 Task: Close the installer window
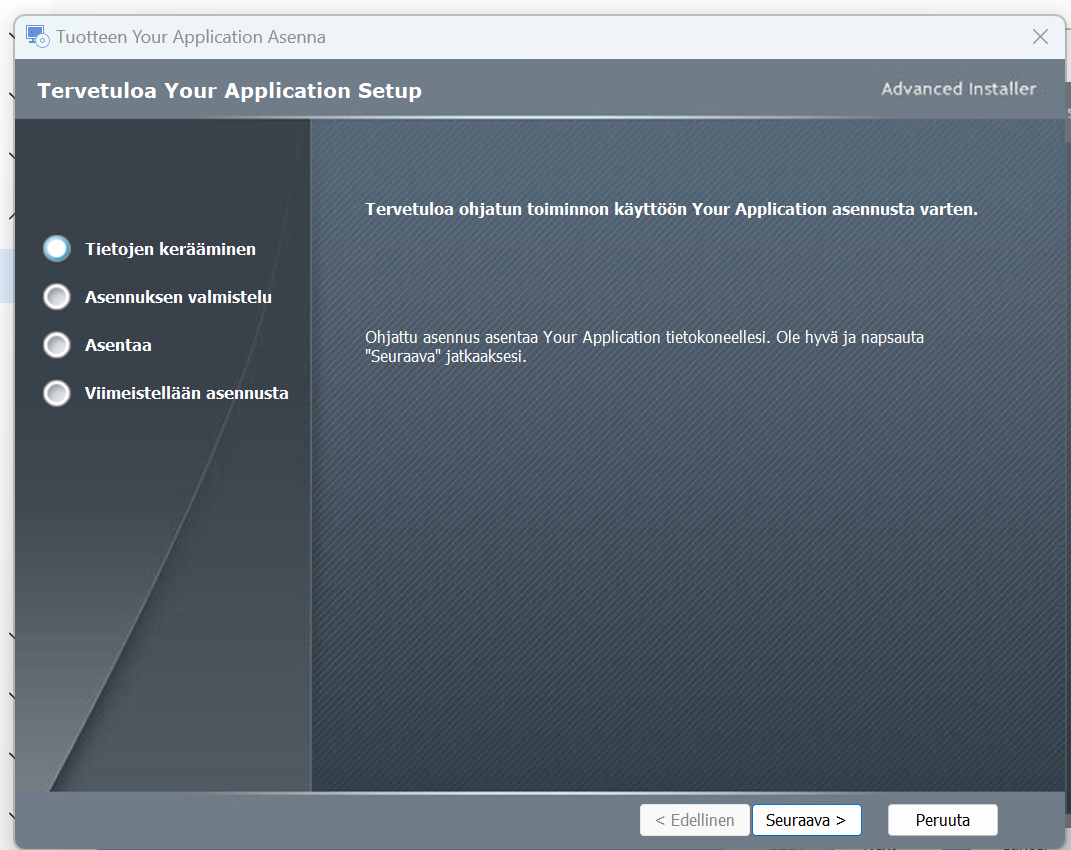[x=1040, y=37]
